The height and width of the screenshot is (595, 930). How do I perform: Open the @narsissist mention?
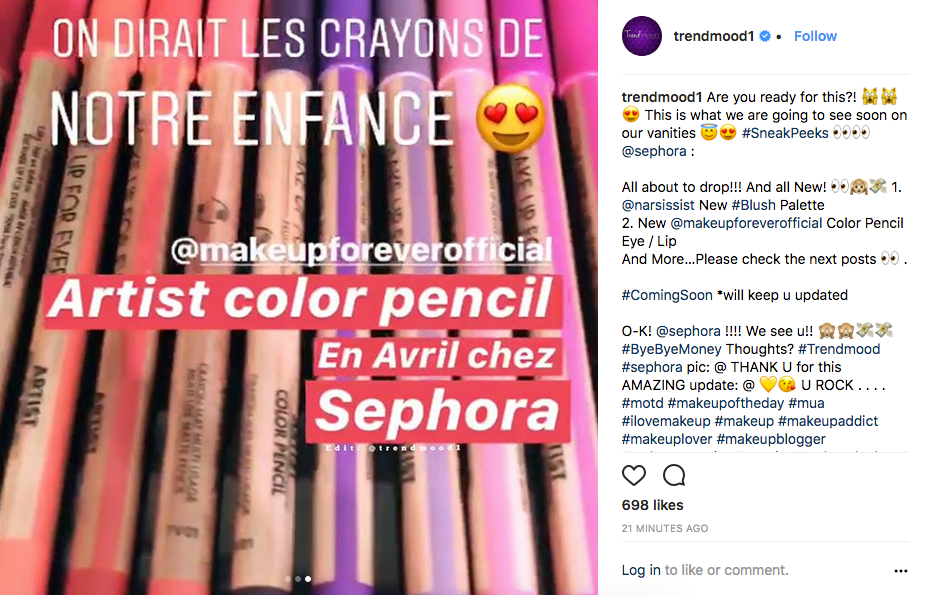[658, 205]
